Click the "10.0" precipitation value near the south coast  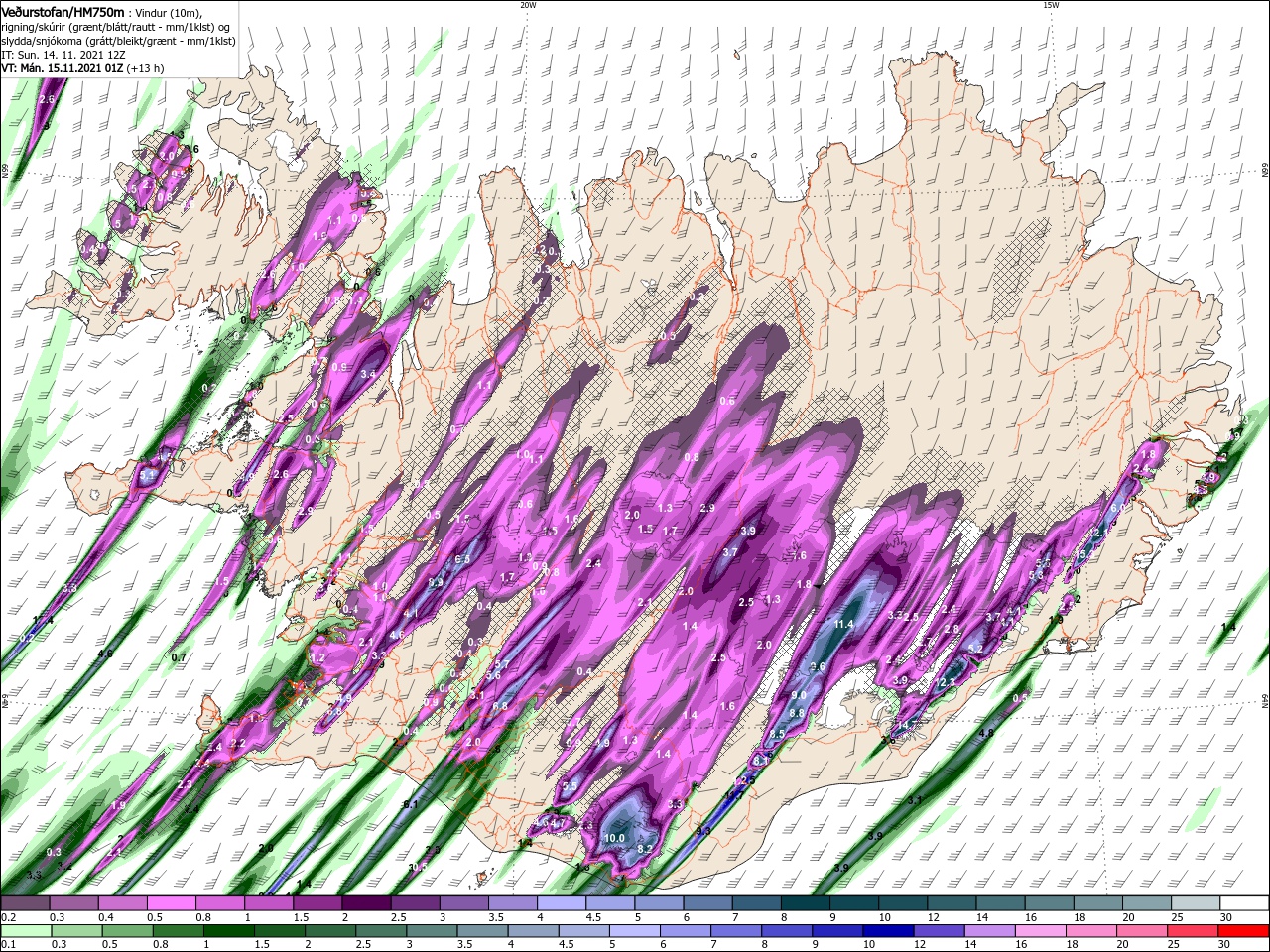614,838
